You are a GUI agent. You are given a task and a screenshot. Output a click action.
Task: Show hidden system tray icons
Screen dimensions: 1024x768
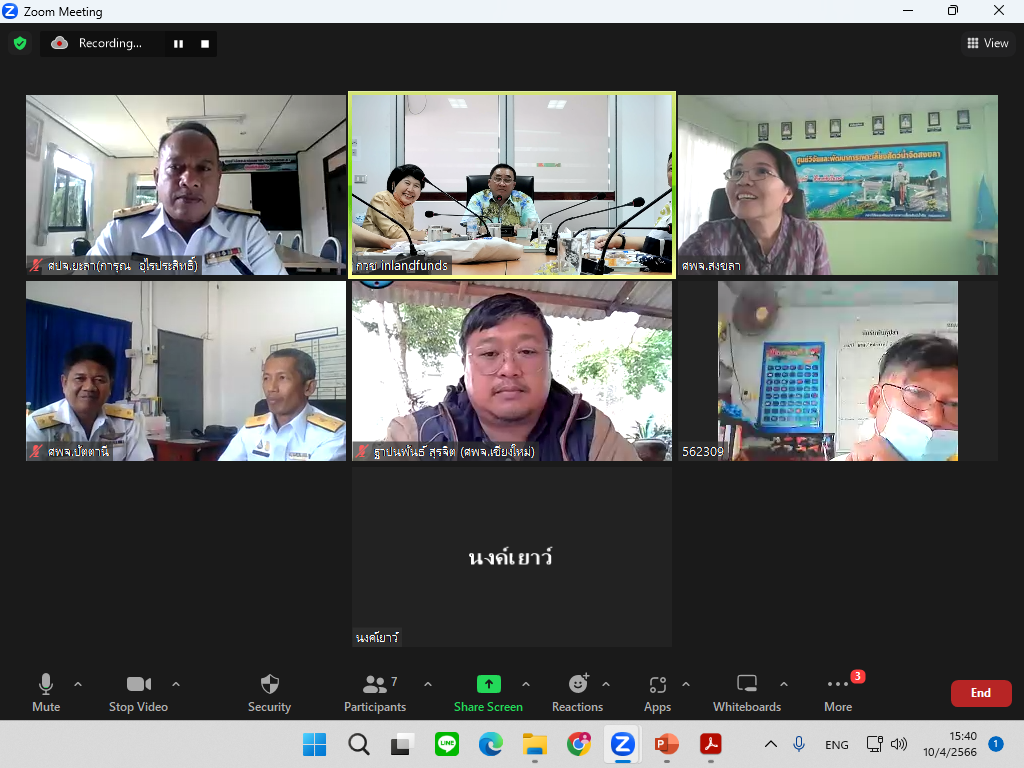pyautogui.click(x=771, y=744)
